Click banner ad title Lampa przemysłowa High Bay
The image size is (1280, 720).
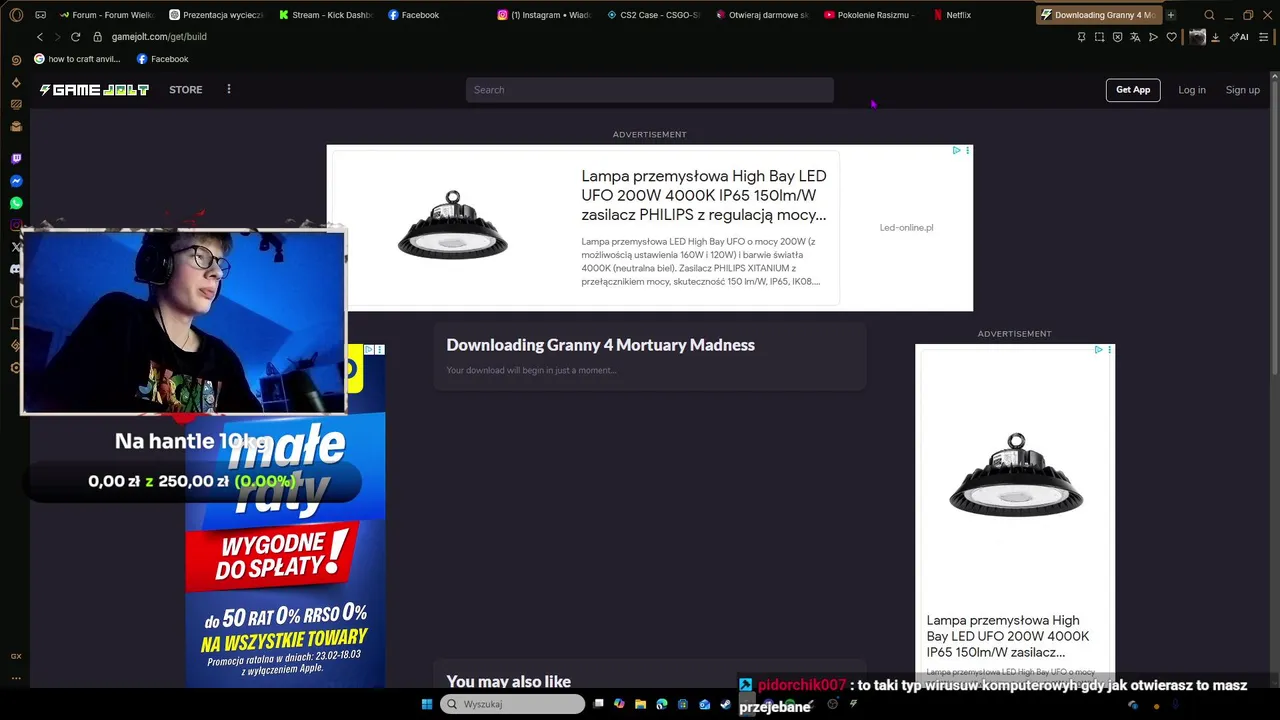pos(704,195)
